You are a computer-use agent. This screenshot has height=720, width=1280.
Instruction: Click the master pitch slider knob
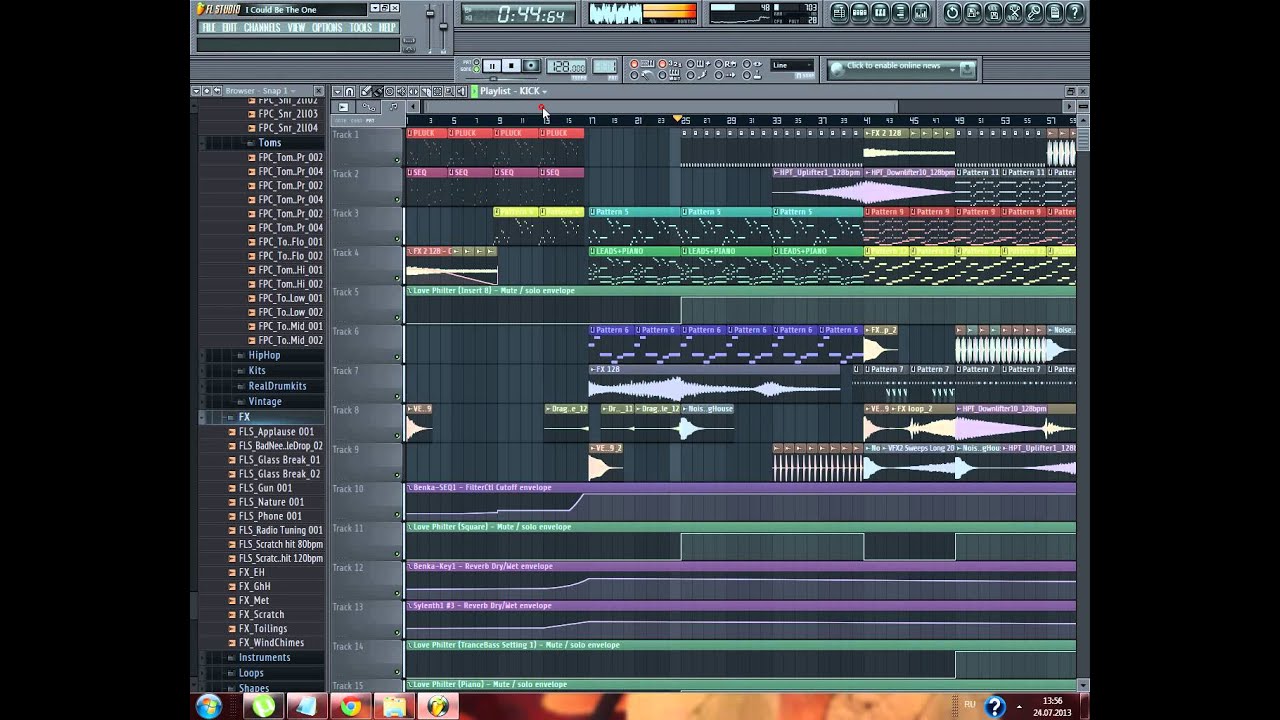444,26
